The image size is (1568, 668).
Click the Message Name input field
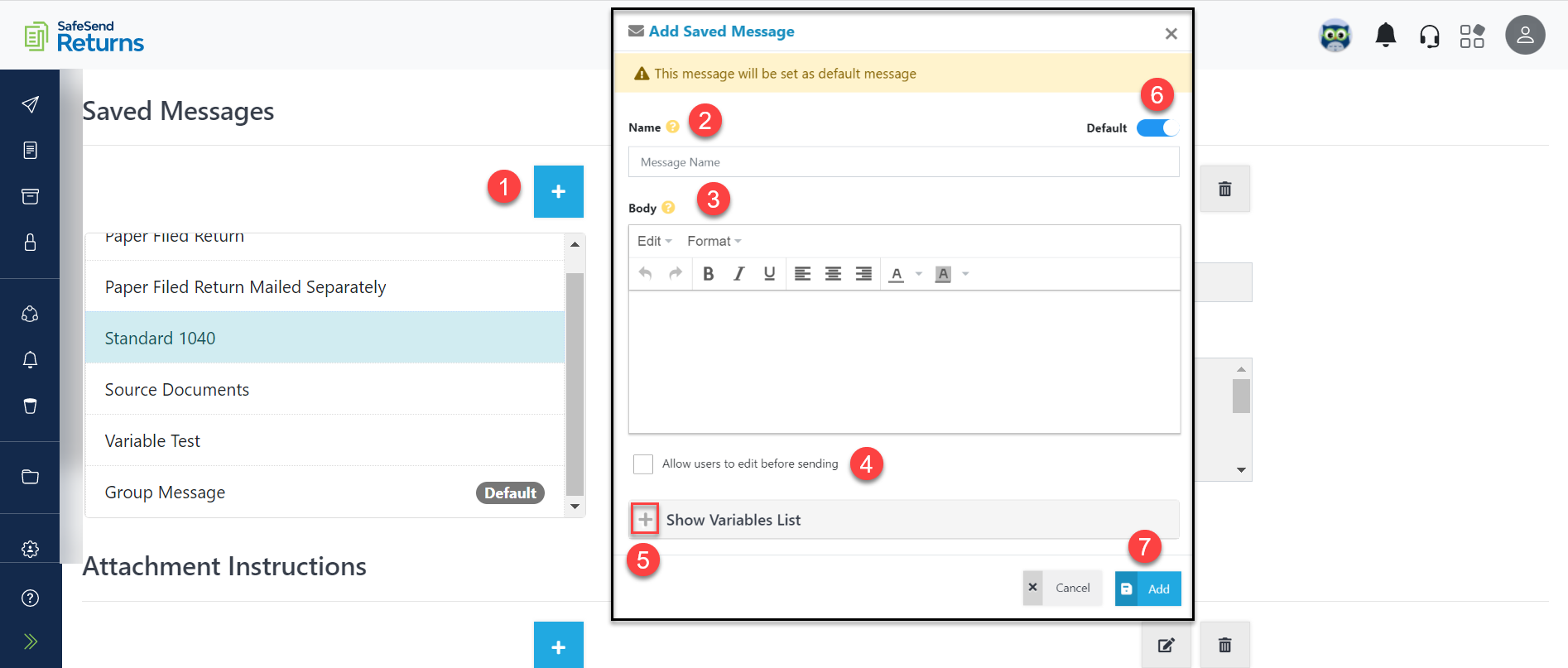[x=903, y=162]
